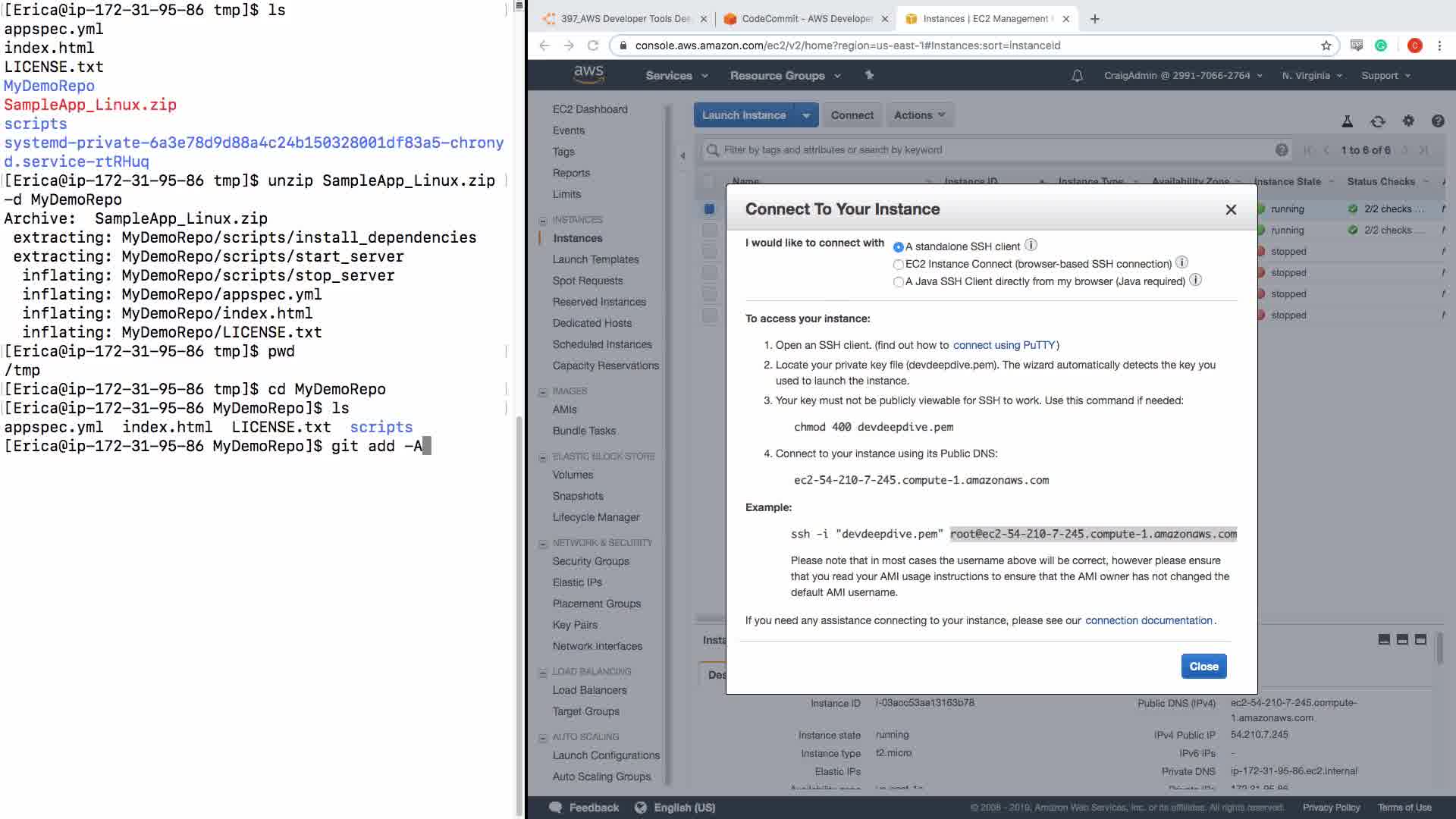Image resolution: width=1456 pixels, height=819 pixels.
Task: Click the experiments flask icon
Action: 1348,121
